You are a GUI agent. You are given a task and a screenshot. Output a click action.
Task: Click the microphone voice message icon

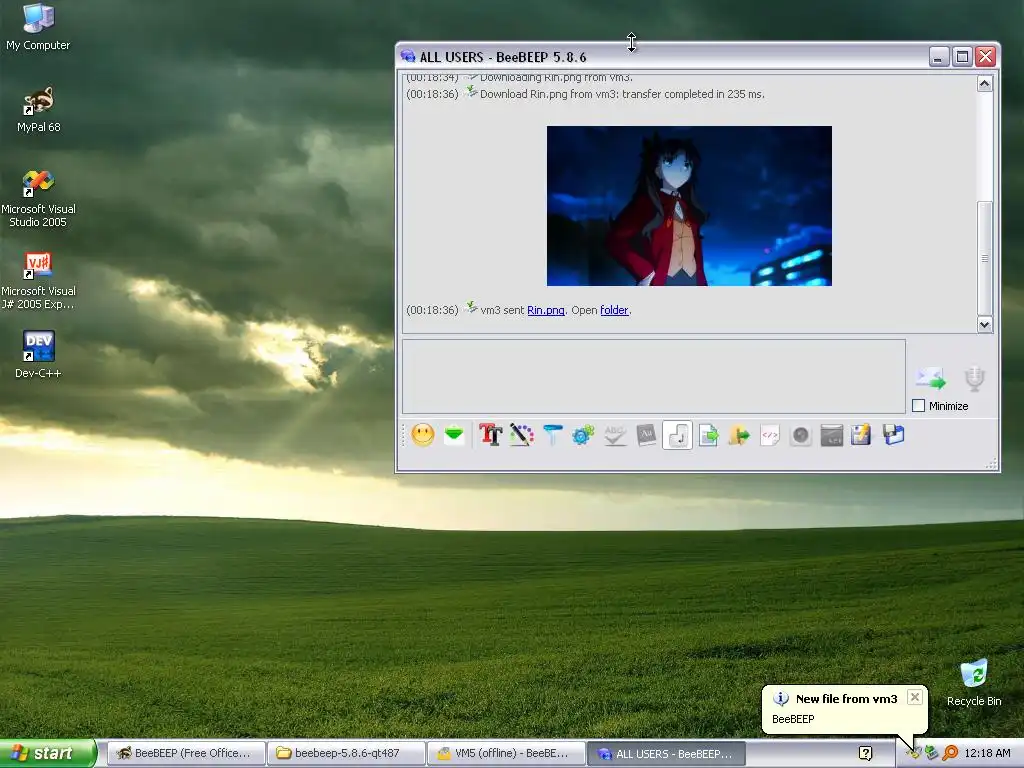click(974, 379)
